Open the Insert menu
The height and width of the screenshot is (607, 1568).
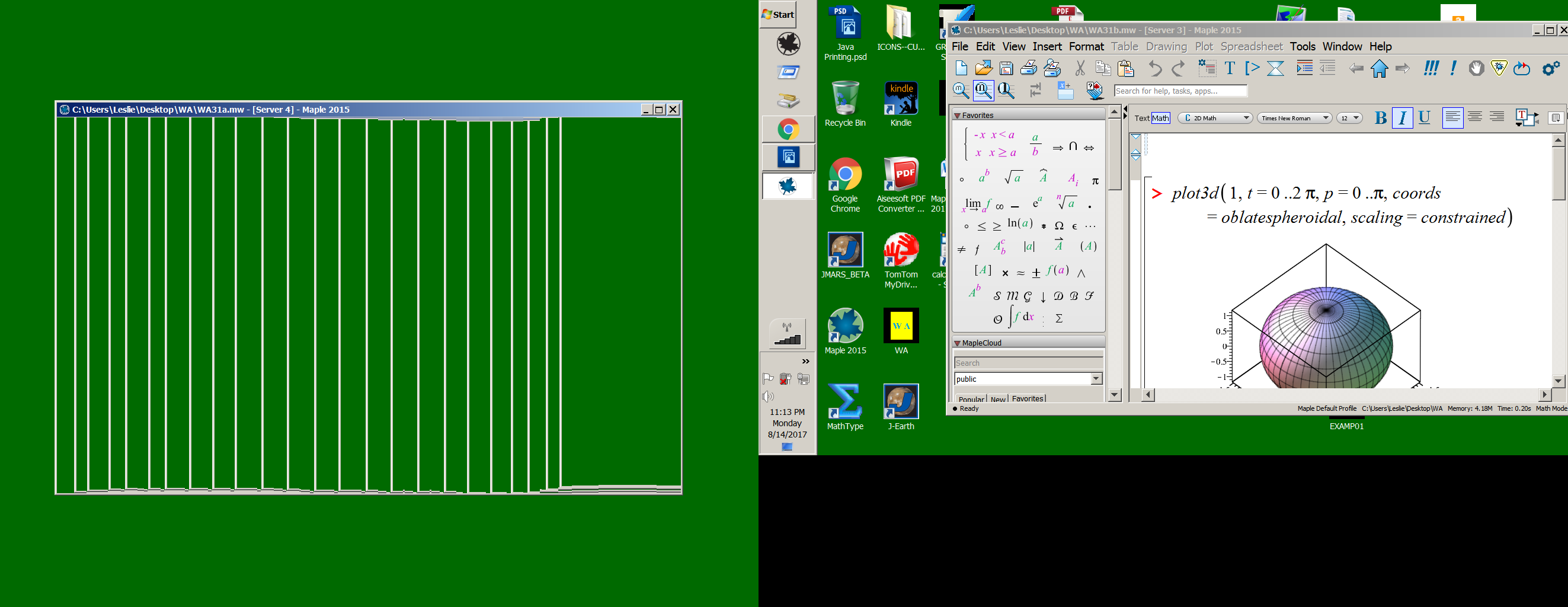point(1047,47)
